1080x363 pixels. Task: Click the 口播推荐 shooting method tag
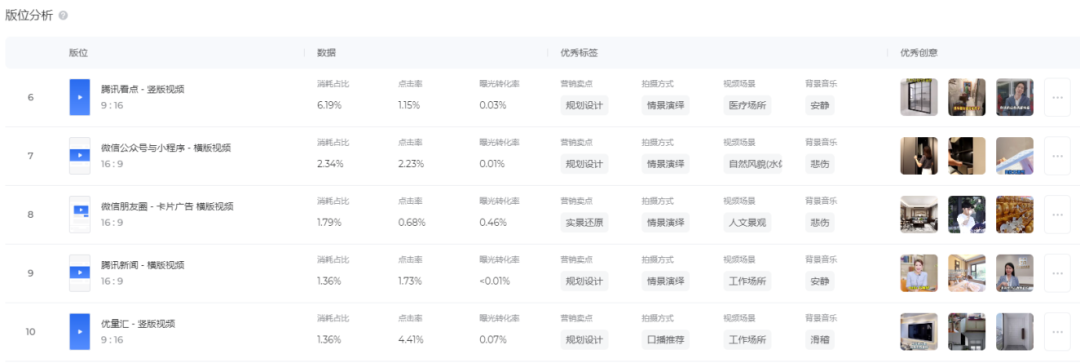tap(665, 340)
